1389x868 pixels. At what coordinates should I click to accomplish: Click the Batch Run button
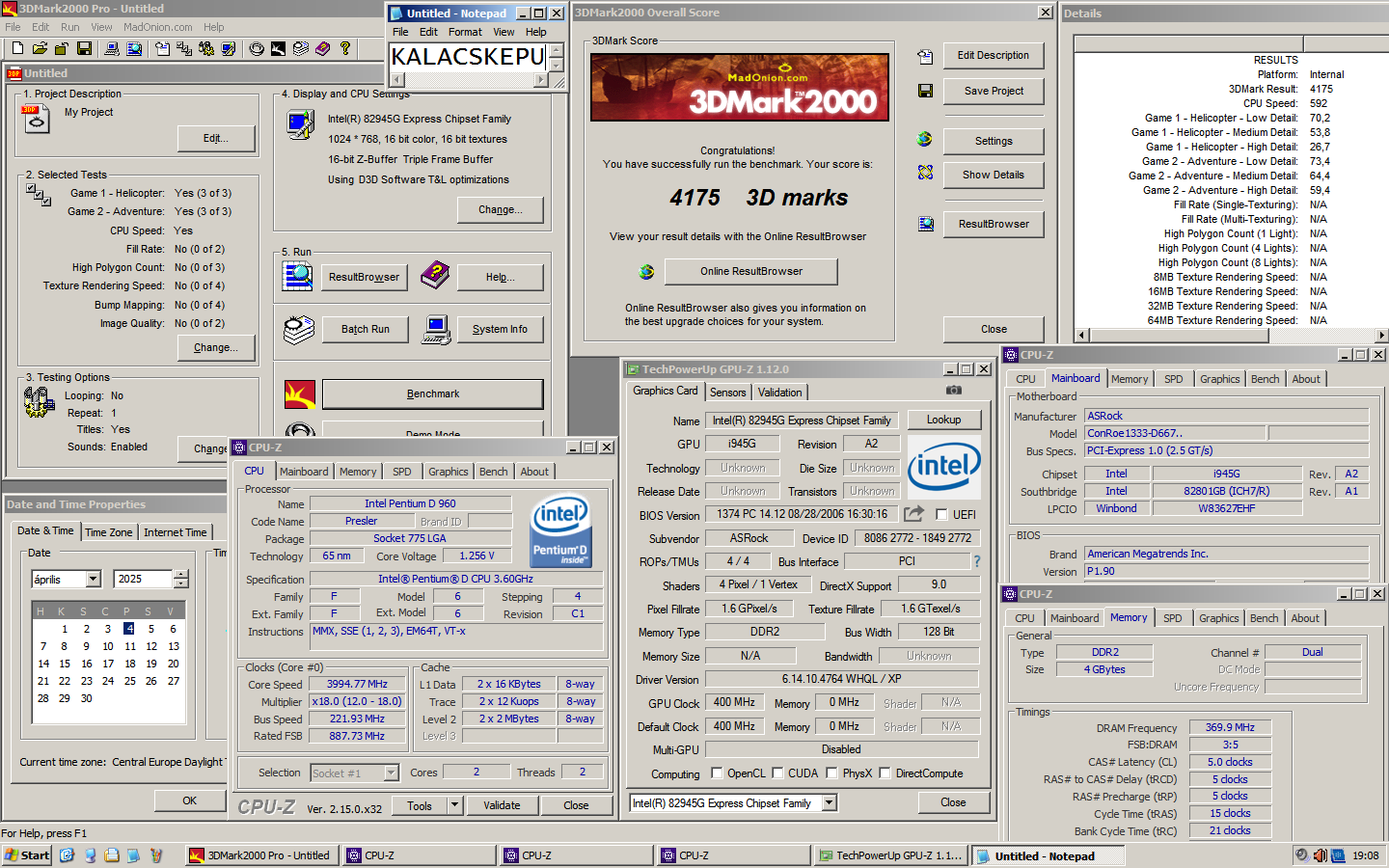366,329
